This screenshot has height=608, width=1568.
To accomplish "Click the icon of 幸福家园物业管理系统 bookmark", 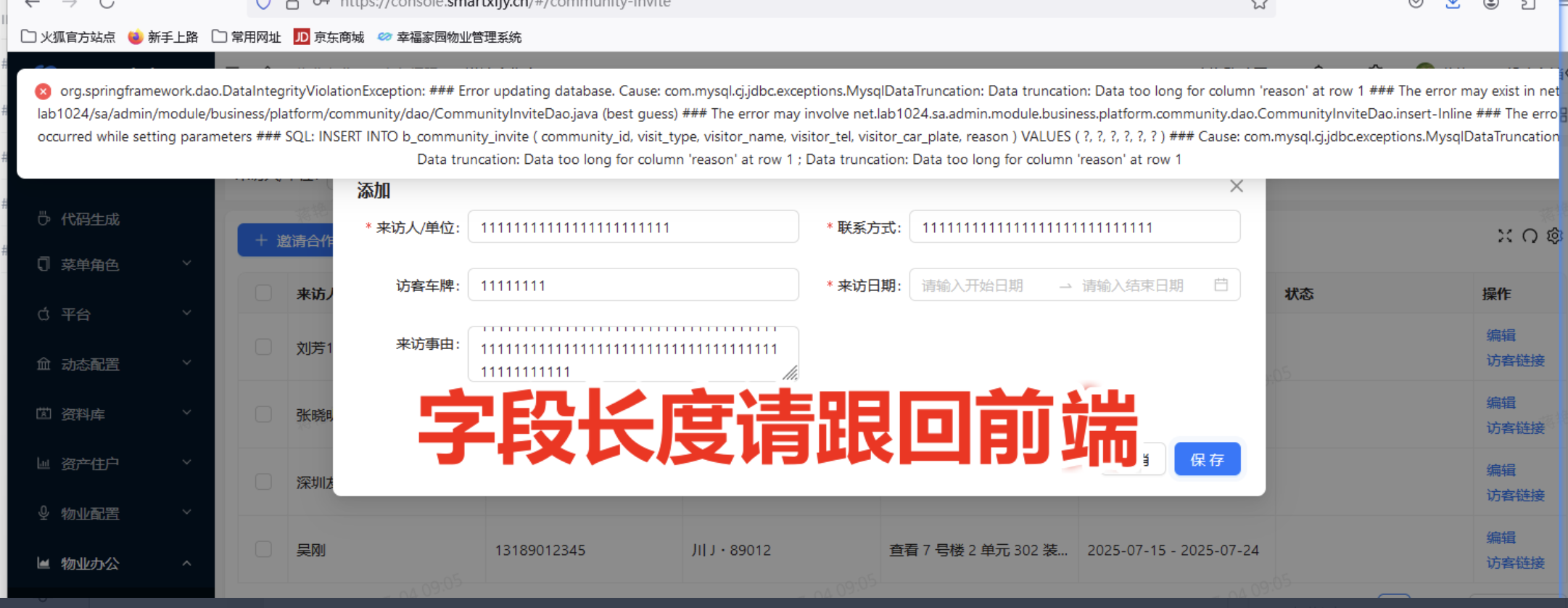I will 384,37.
